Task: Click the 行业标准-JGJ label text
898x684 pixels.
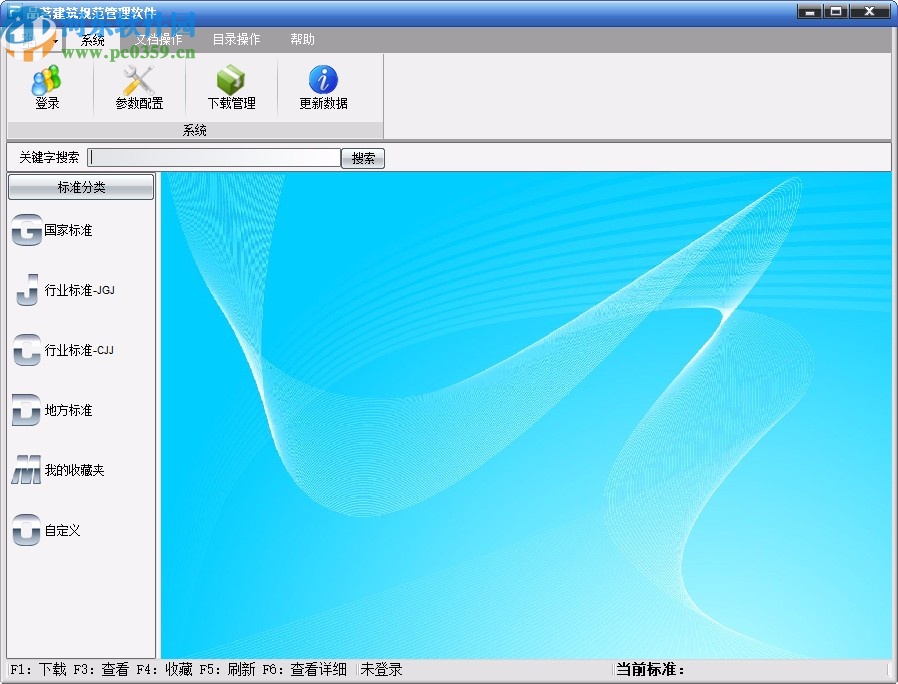Action: tap(80, 290)
